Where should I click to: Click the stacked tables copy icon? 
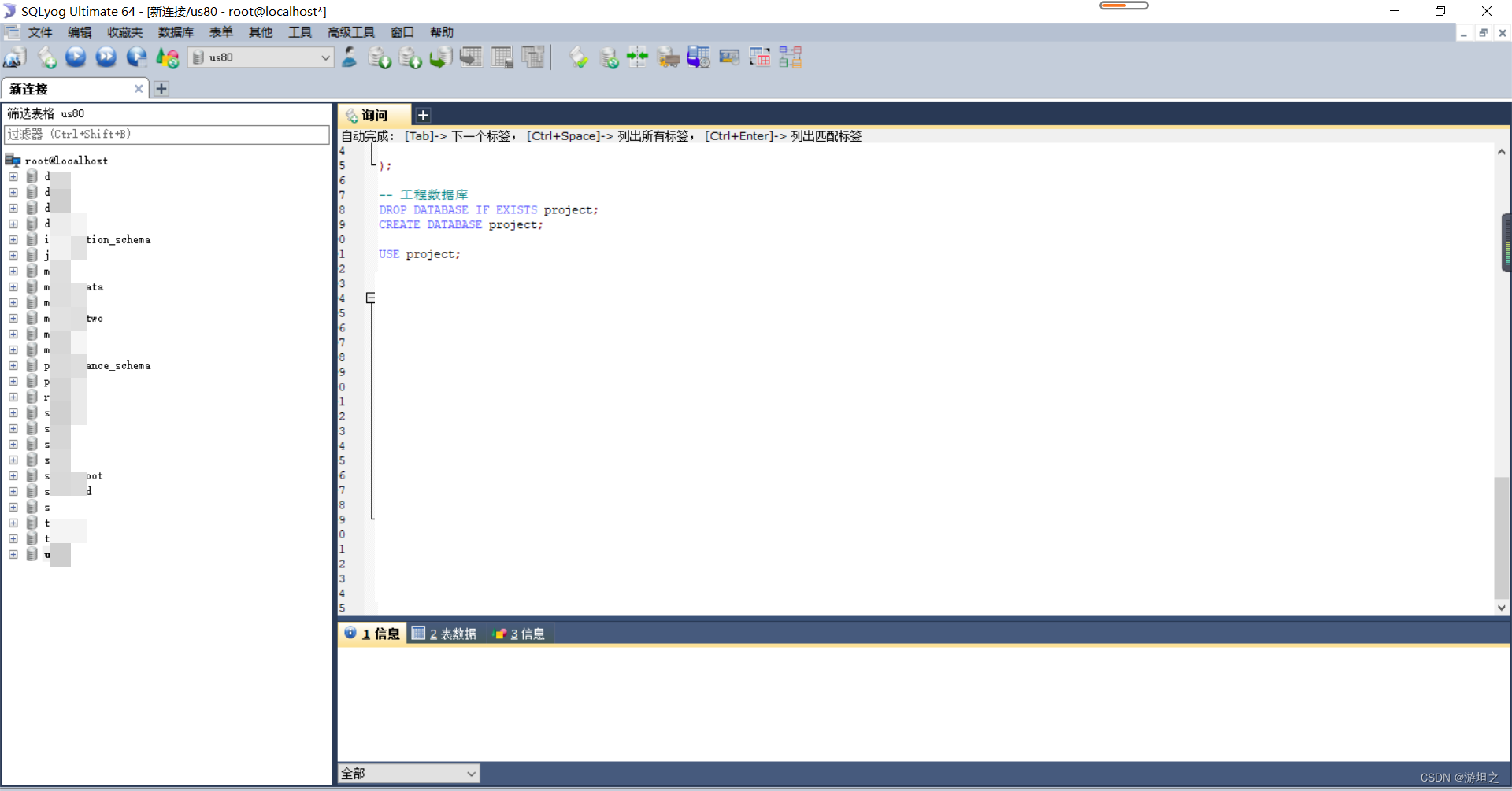pos(533,57)
